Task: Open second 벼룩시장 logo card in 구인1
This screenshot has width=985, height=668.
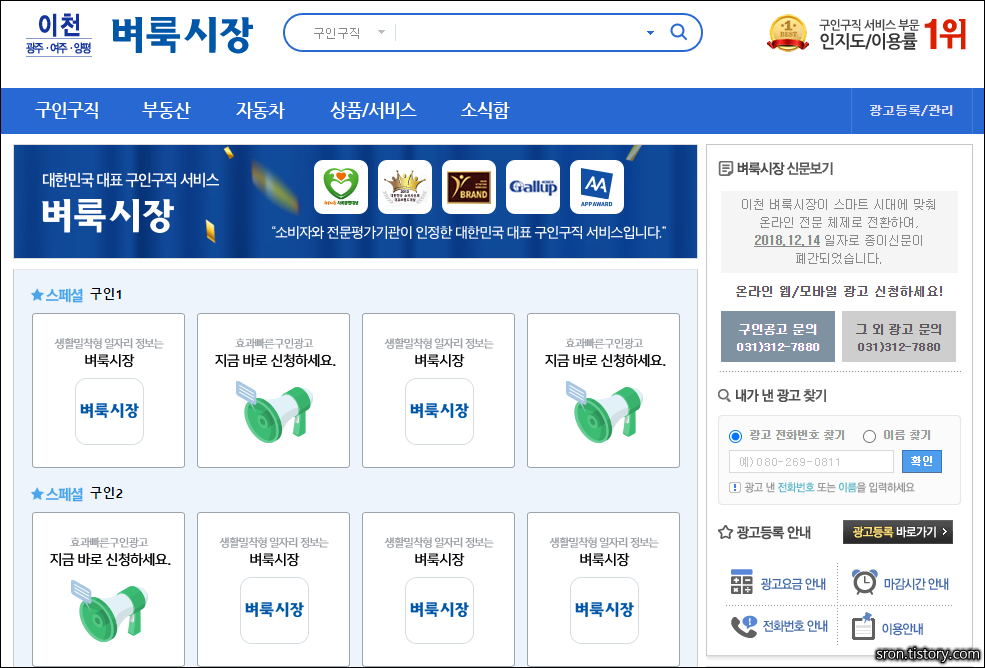Action: pos(438,390)
